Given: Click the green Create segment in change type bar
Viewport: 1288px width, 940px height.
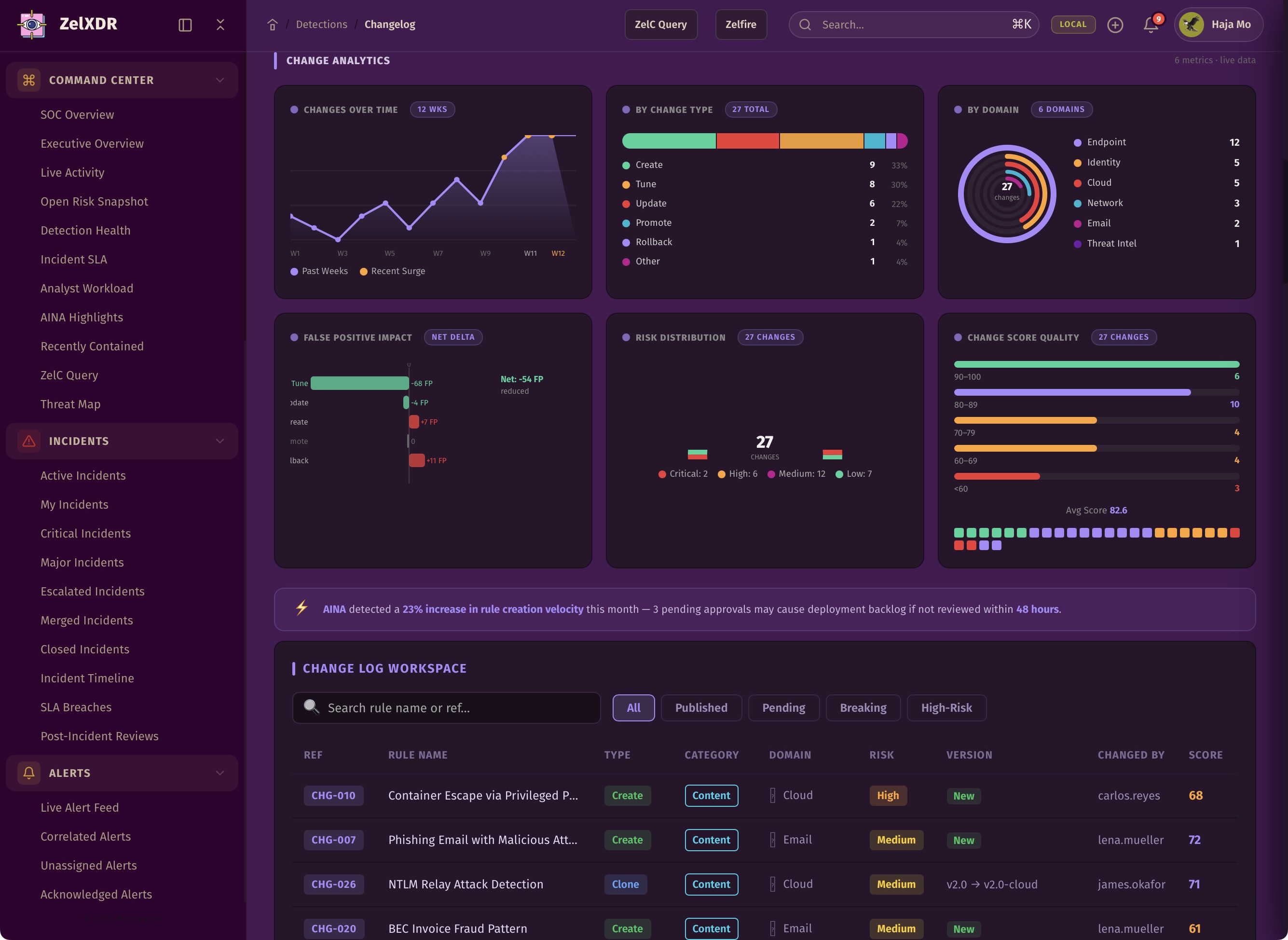Looking at the screenshot, I should (x=669, y=140).
